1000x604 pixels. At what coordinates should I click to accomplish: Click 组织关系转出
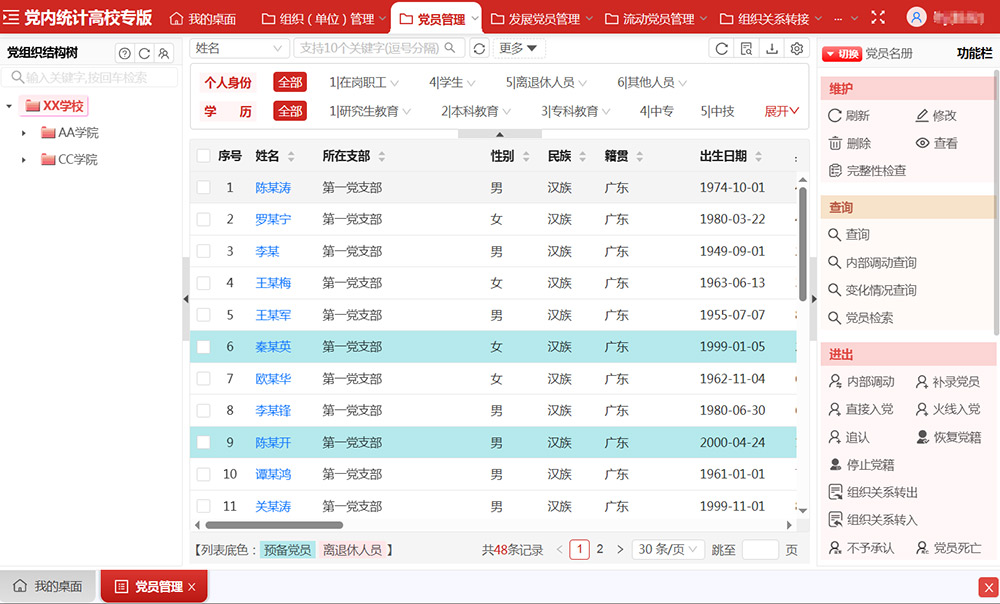point(872,492)
